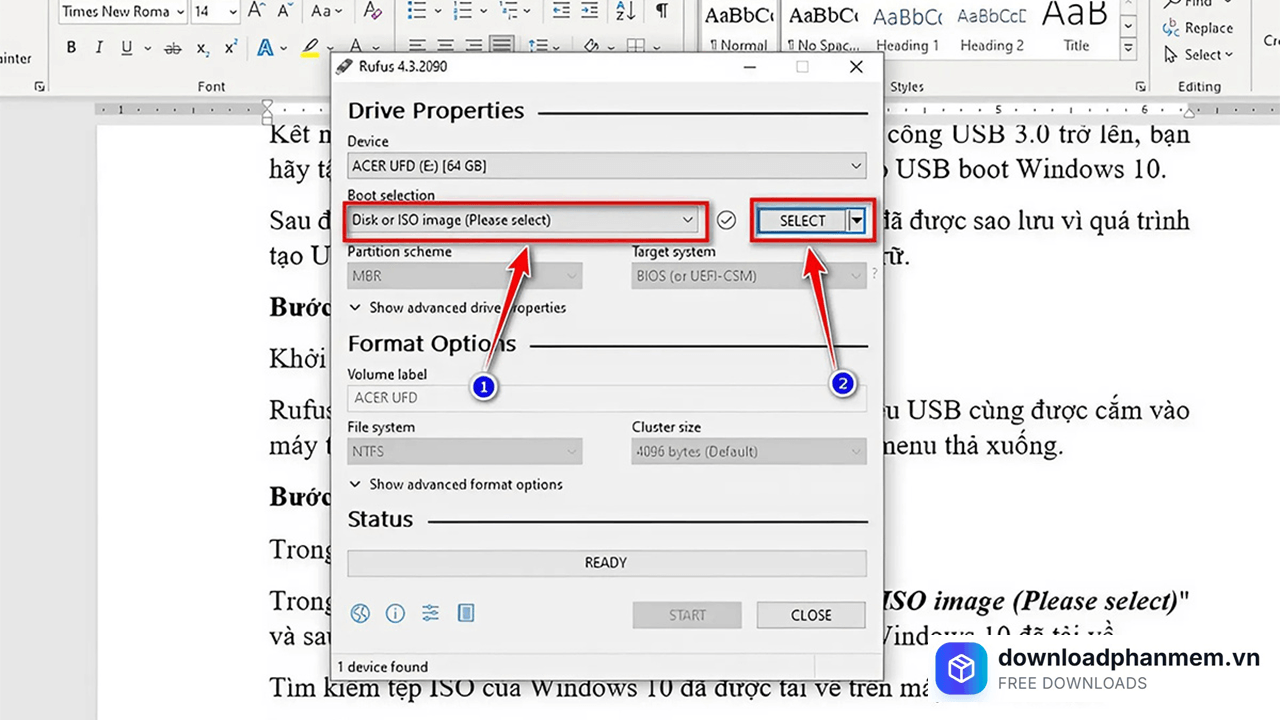The image size is (1280, 720).
Task: Apply yellow text highlight color
Action: click(311, 48)
